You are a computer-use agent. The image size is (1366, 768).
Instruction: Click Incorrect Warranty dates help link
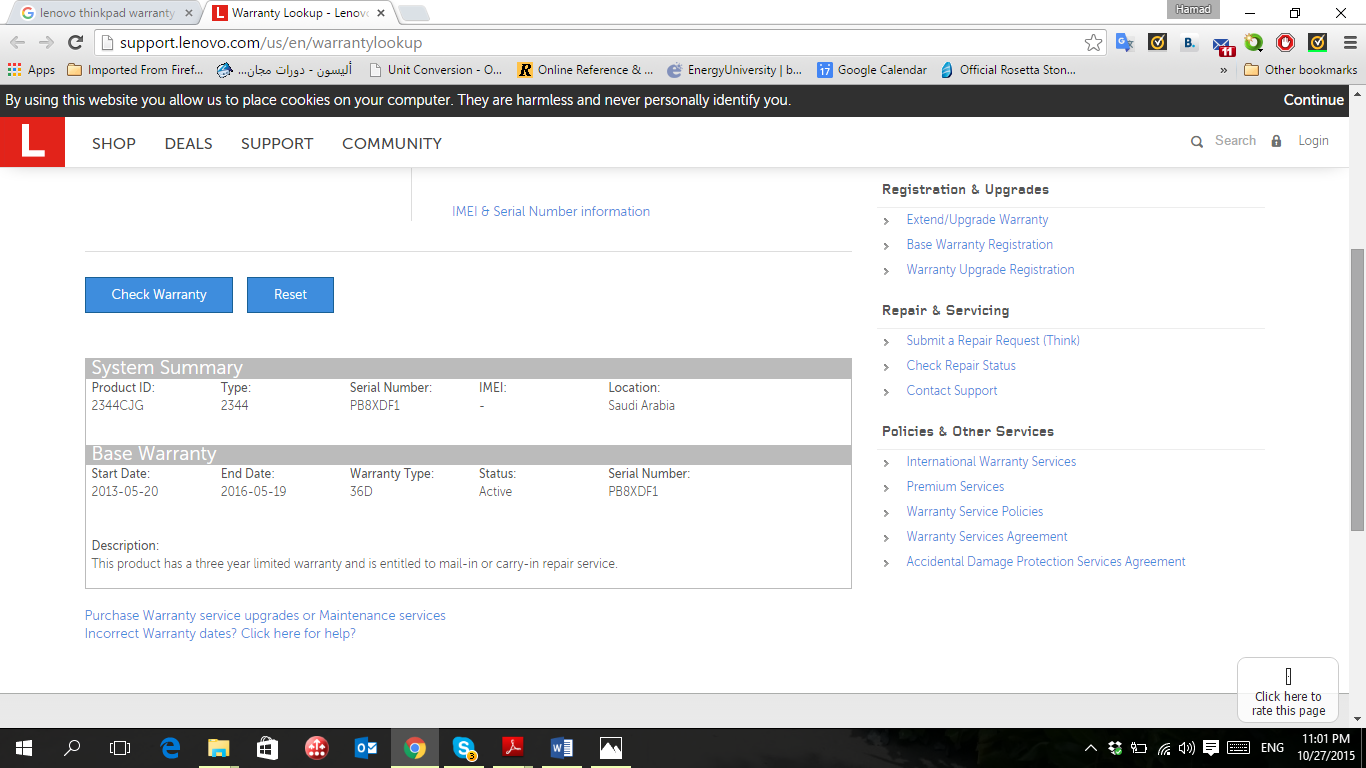pyautogui.click(x=220, y=633)
